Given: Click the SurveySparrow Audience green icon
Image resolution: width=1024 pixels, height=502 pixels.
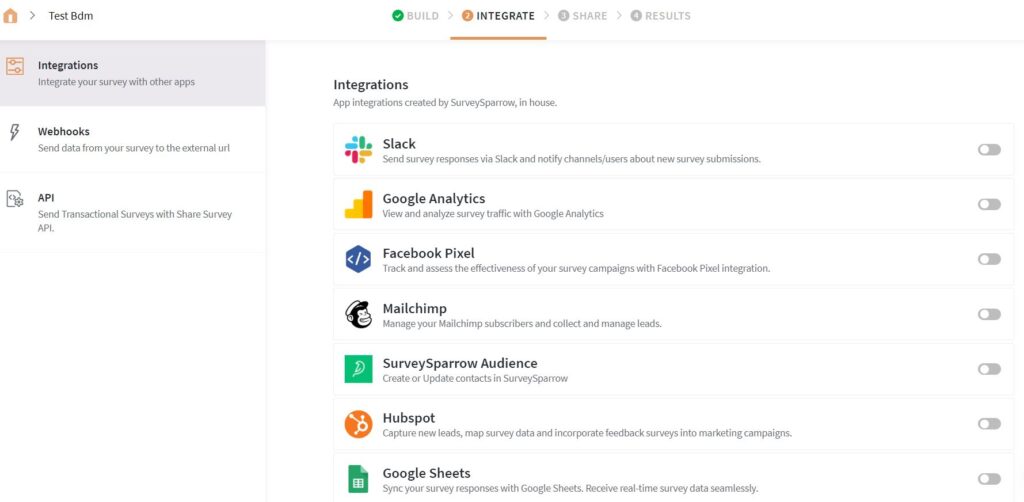Looking at the screenshot, I should tap(358, 369).
